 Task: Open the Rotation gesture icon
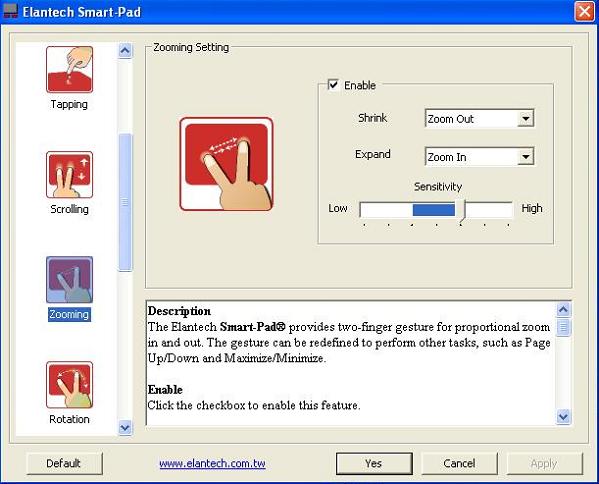pyautogui.click(x=69, y=385)
